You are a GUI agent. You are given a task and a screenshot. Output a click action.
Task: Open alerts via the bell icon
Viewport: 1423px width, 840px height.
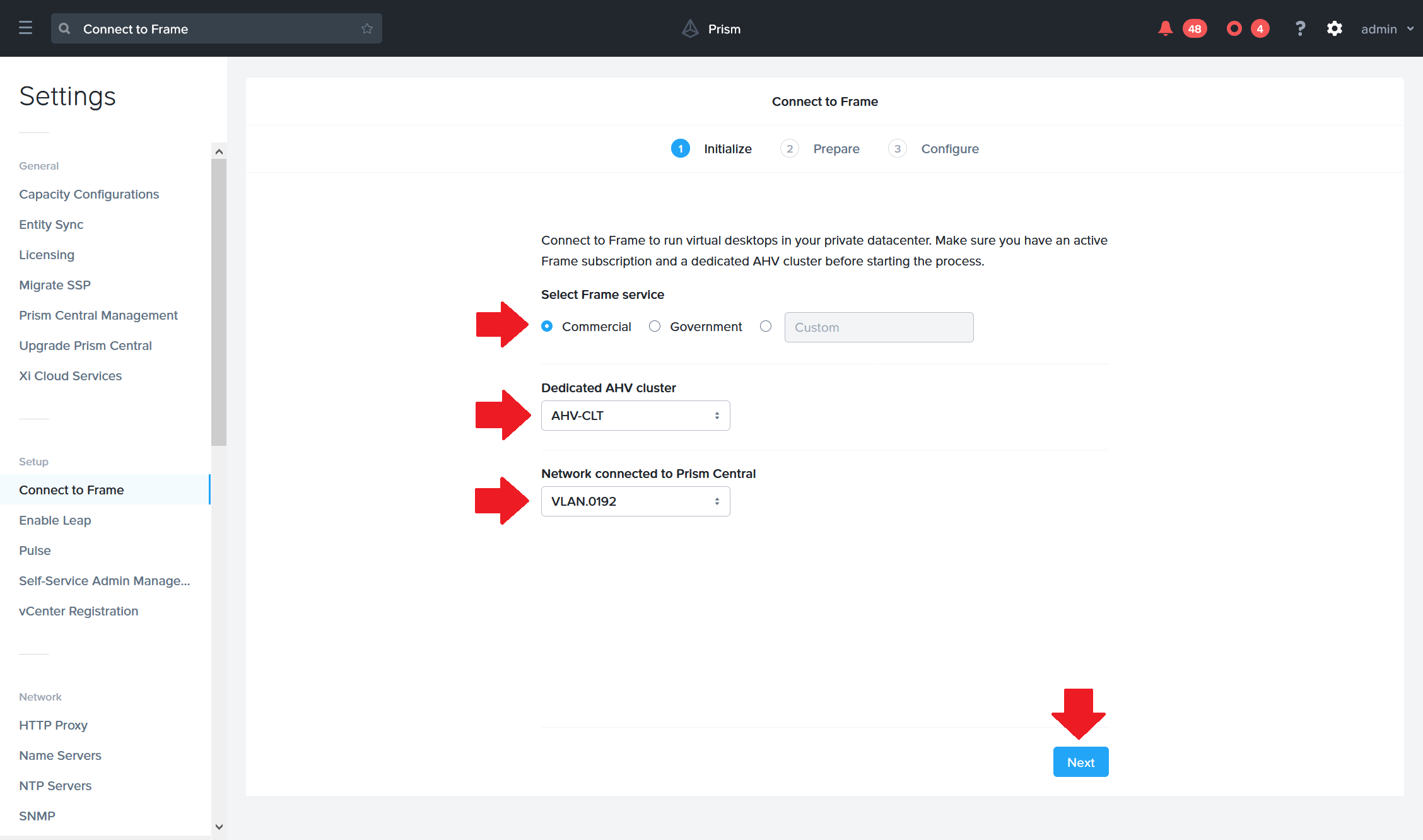point(1165,28)
